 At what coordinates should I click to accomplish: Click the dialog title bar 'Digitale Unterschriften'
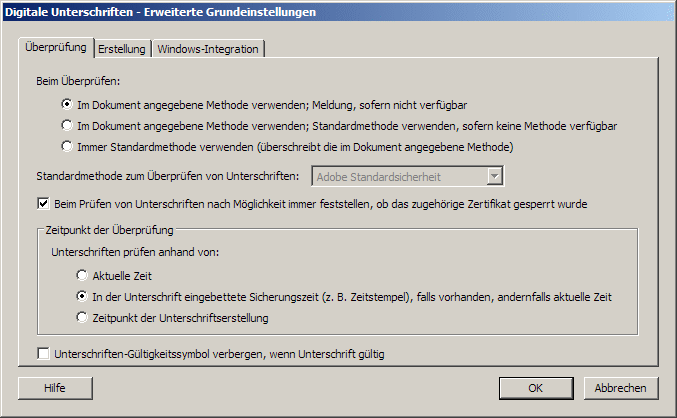click(x=161, y=12)
